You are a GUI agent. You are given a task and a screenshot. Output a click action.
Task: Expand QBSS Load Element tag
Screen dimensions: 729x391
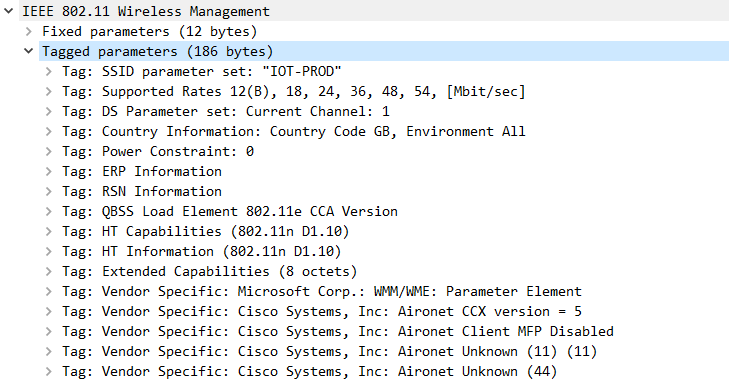(48, 211)
